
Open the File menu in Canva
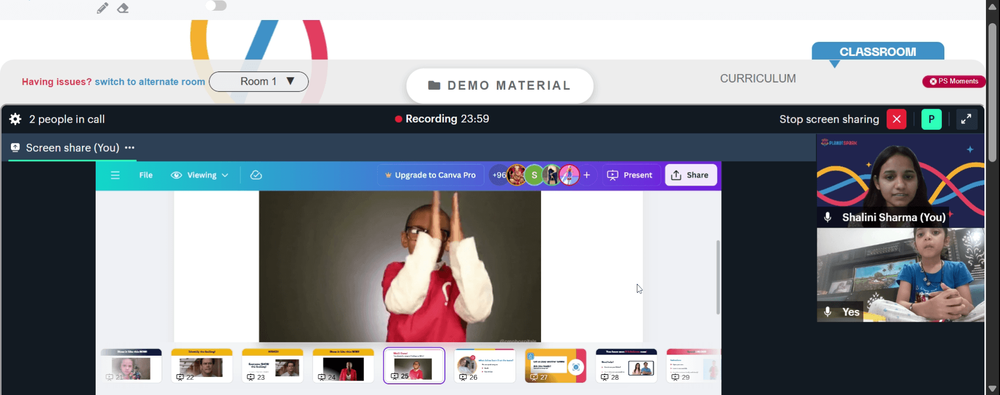coord(146,175)
